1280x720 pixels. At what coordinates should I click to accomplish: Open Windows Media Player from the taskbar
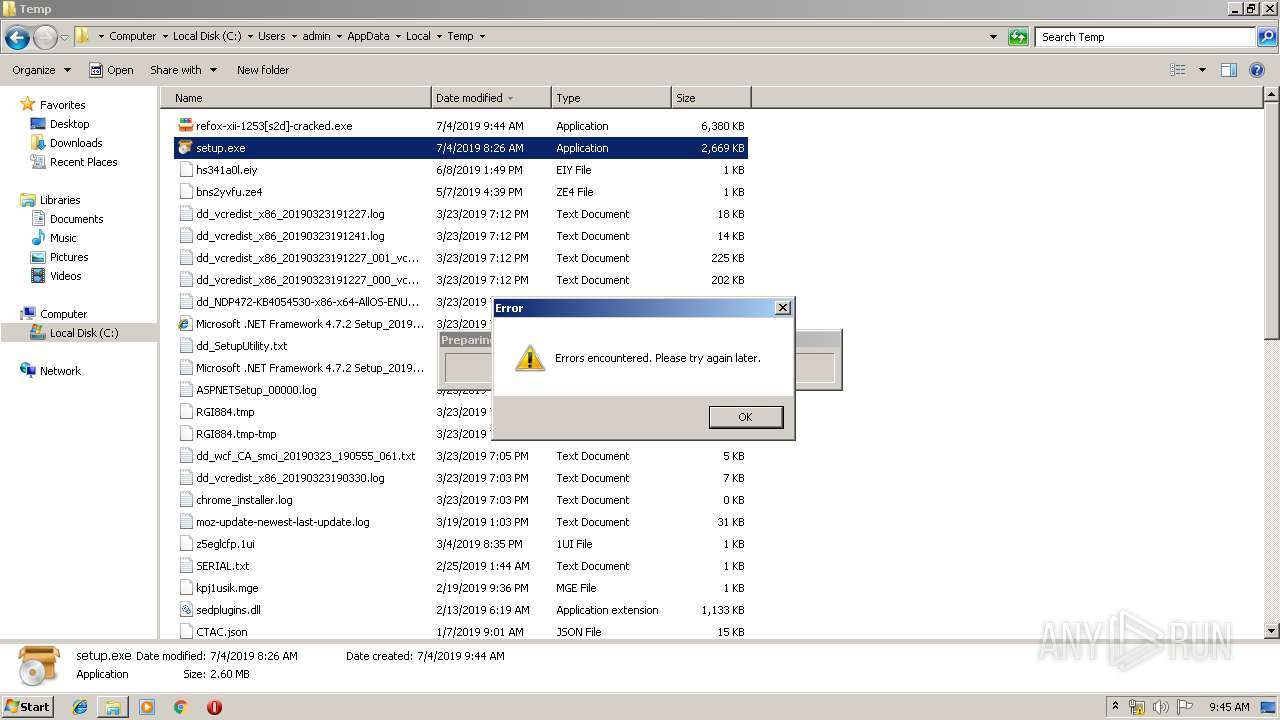(147, 707)
